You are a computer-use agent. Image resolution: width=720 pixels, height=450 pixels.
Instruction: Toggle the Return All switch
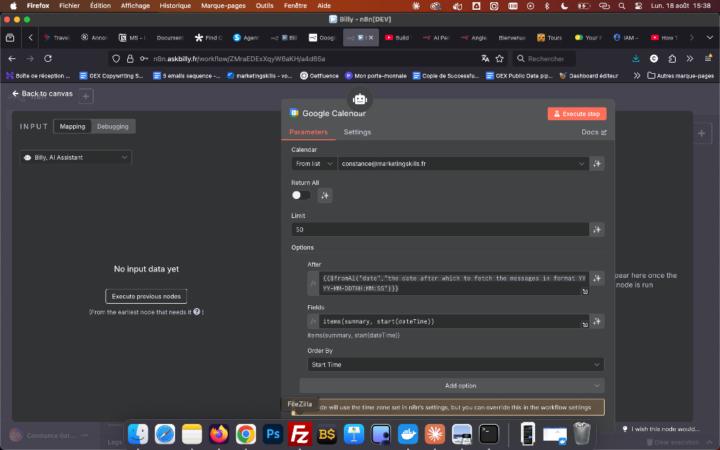coord(301,196)
